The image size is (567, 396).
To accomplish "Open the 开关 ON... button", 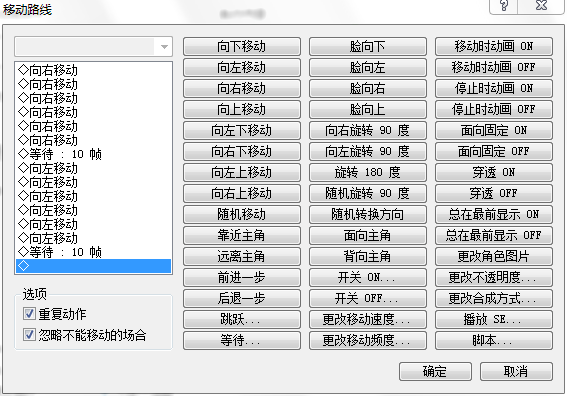I will click(368, 277).
